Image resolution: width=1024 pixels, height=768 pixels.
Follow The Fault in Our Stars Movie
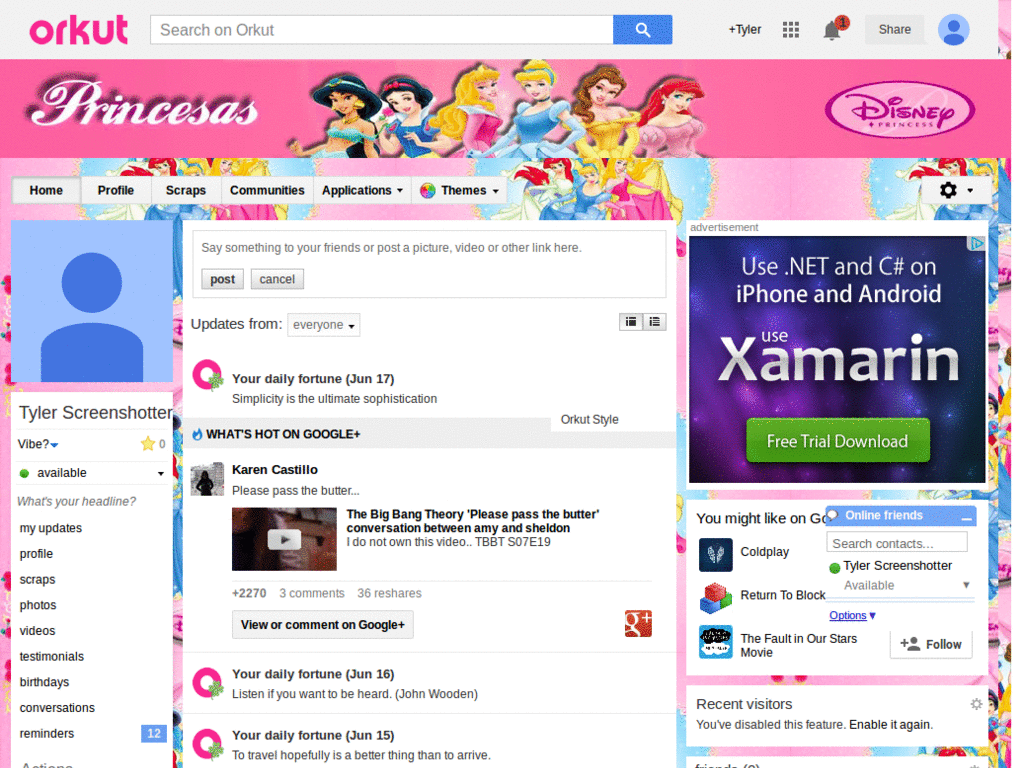pyautogui.click(x=931, y=645)
